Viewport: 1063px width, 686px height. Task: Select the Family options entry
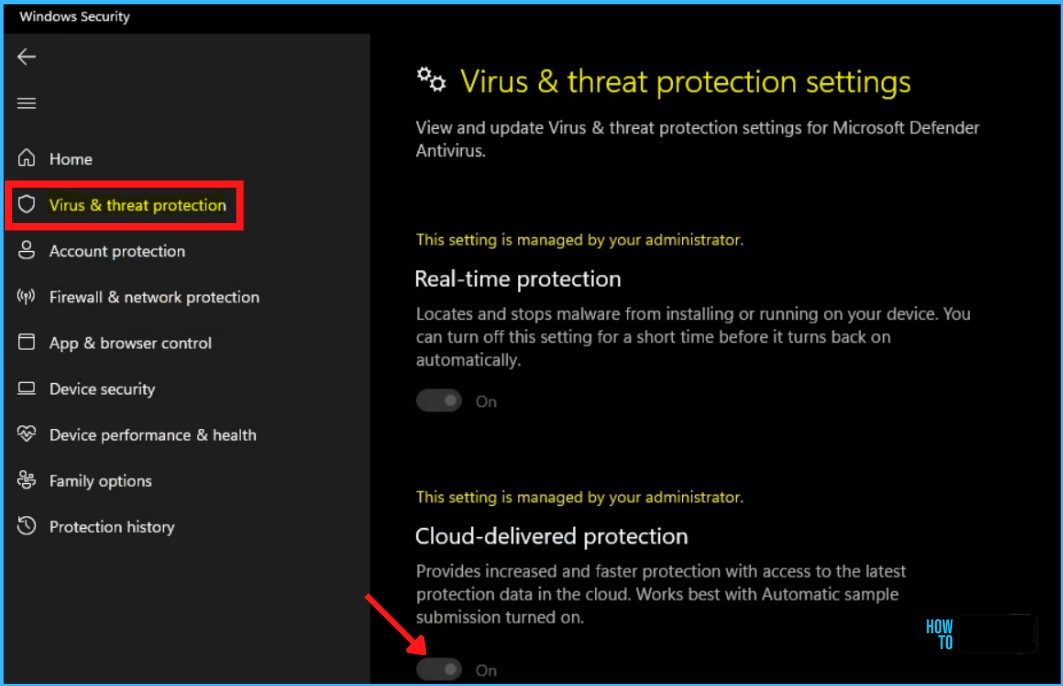(100, 481)
